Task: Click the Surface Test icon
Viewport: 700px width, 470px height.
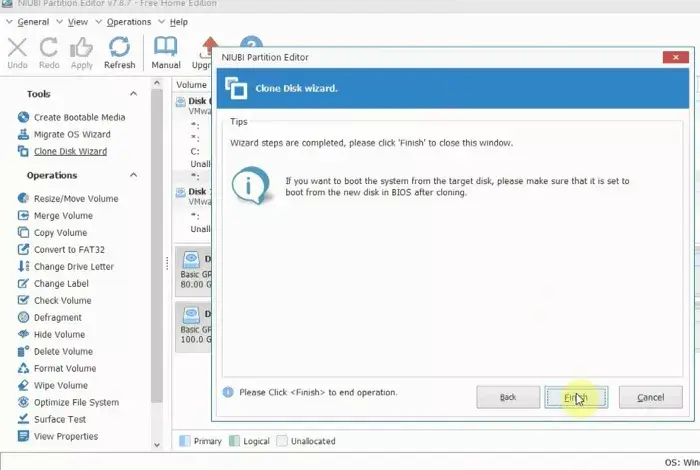Action: pyautogui.click(x=25, y=419)
